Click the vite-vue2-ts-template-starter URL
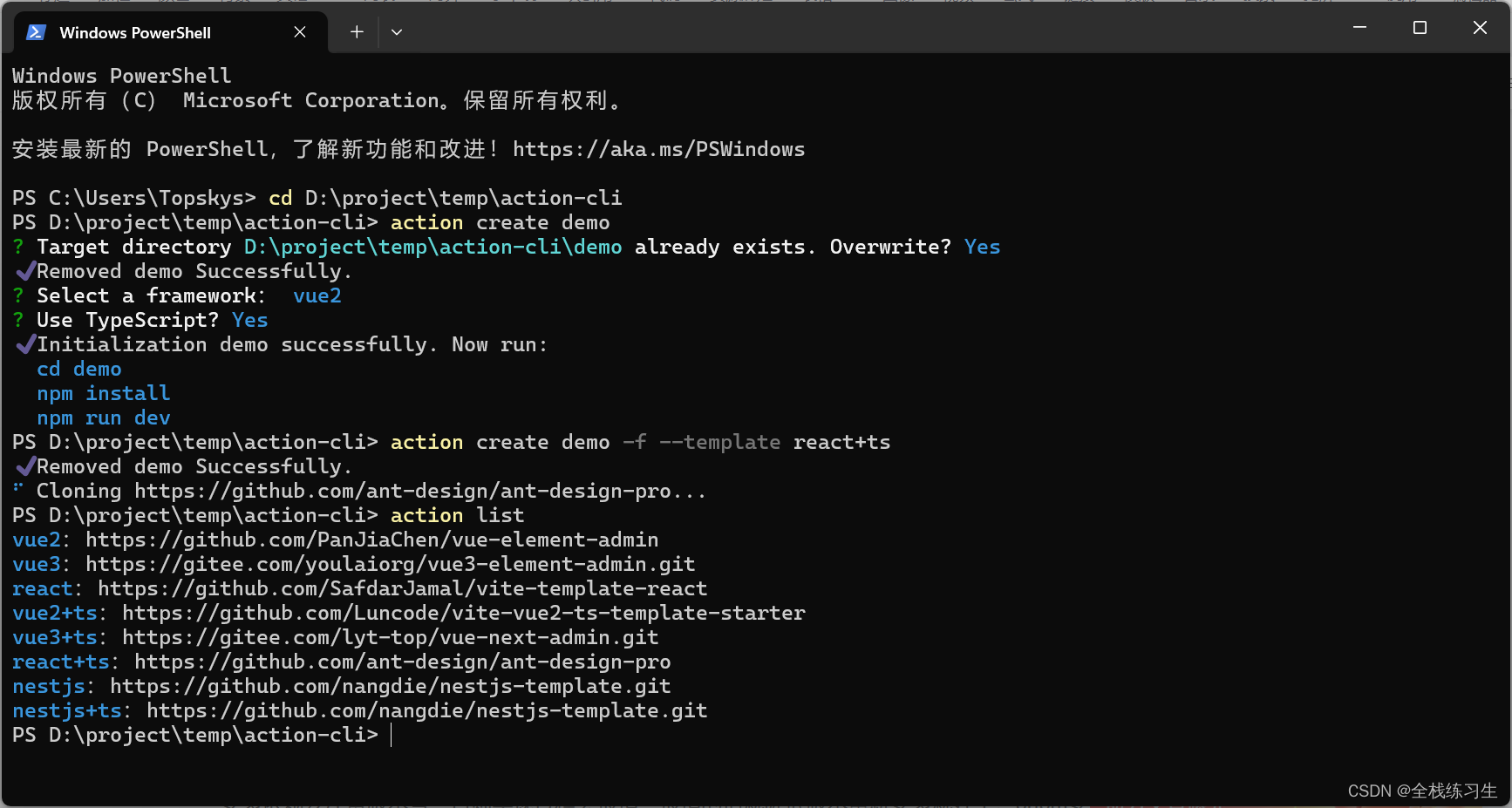 coord(463,613)
